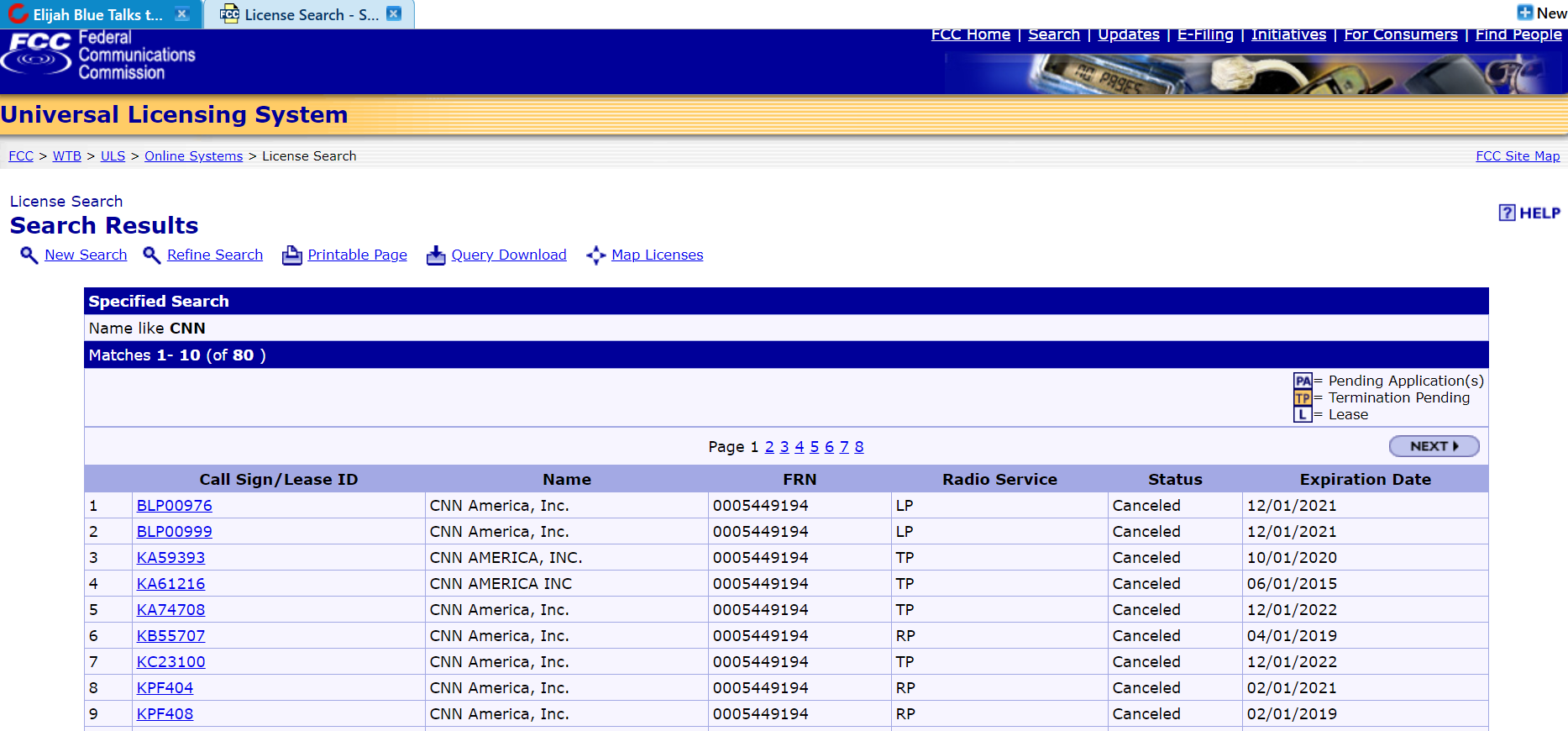Click the Universal Licensing System heading
1568x731 pixels.
174,115
